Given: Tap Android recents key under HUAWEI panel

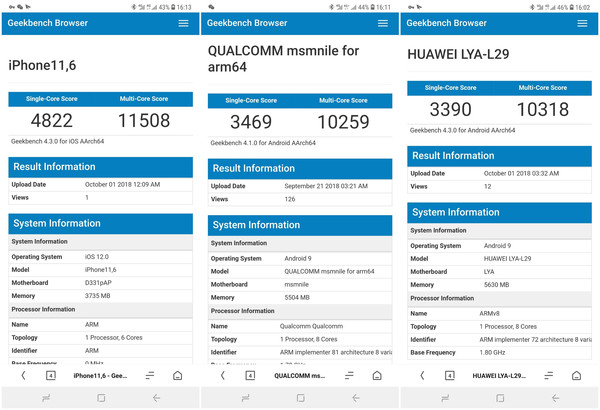Looking at the screenshot, I should tap(445, 398).
